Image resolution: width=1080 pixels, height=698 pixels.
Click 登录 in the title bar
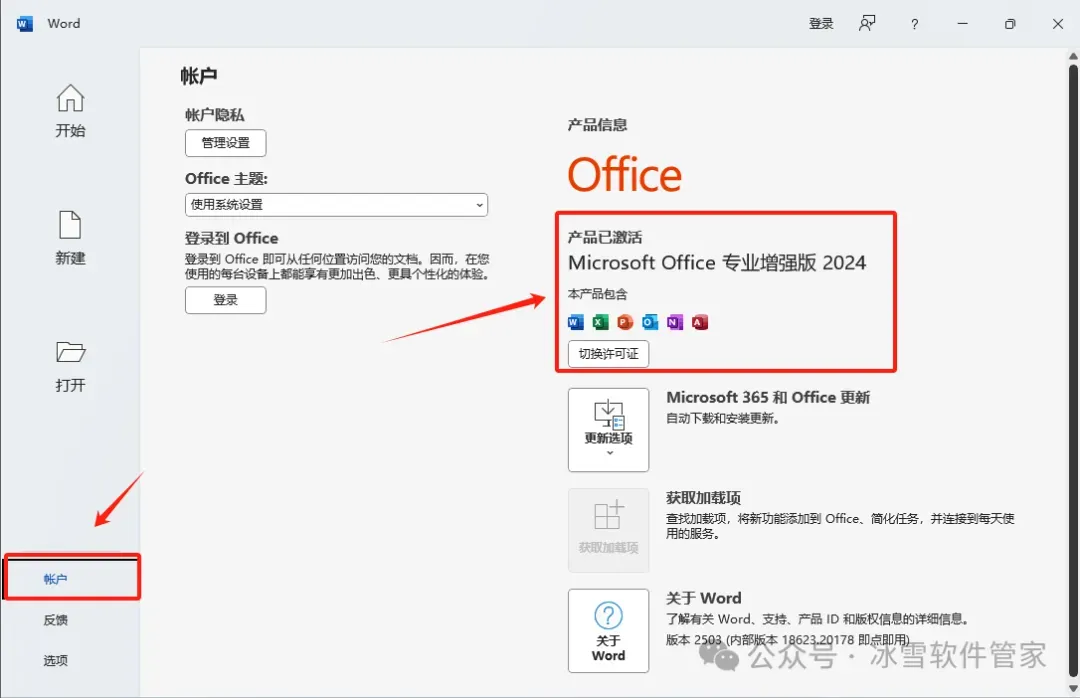pos(821,24)
